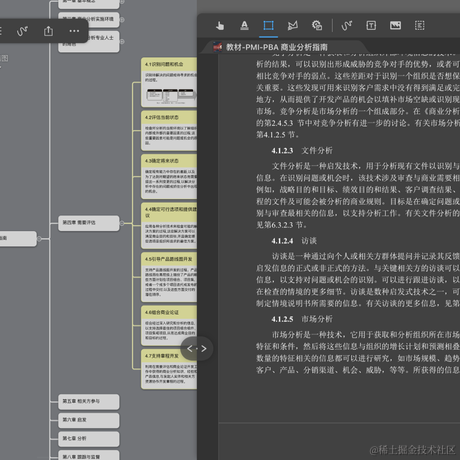Activate the handwriting tool in mind map toolbar
The image size is (460, 460).
22,31
